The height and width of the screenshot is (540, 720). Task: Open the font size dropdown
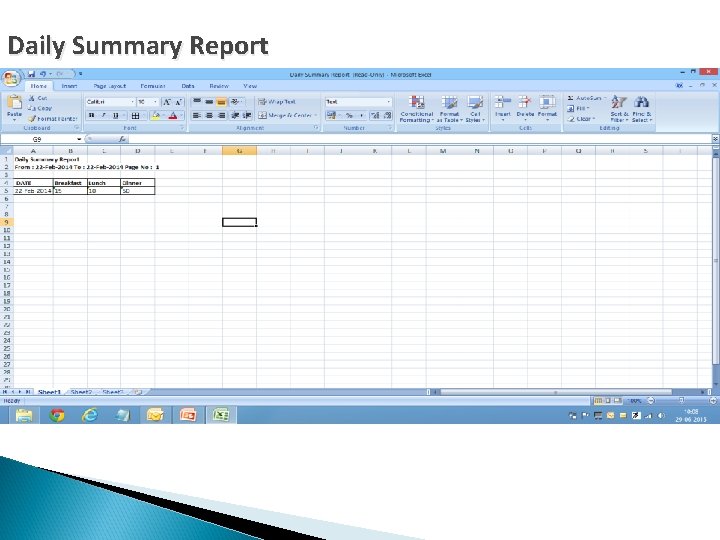155,102
